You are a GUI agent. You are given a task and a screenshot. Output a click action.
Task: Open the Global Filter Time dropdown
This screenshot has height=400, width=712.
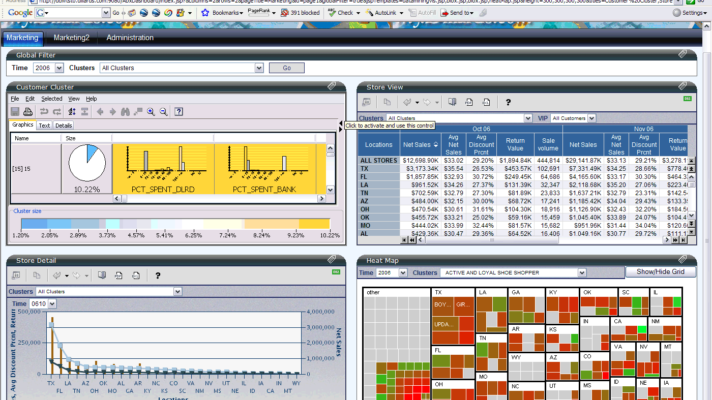(59, 68)
